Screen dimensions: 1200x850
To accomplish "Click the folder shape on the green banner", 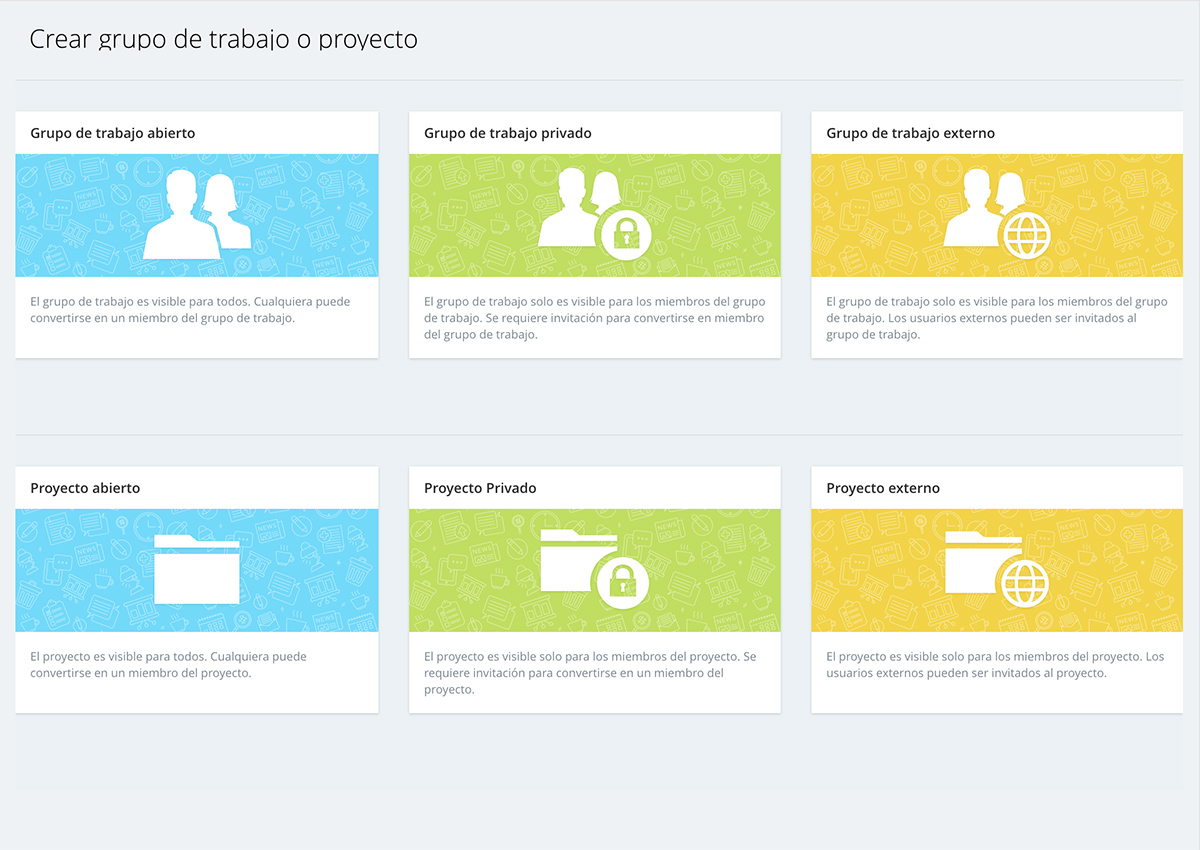I will click(x=568, y=560).
